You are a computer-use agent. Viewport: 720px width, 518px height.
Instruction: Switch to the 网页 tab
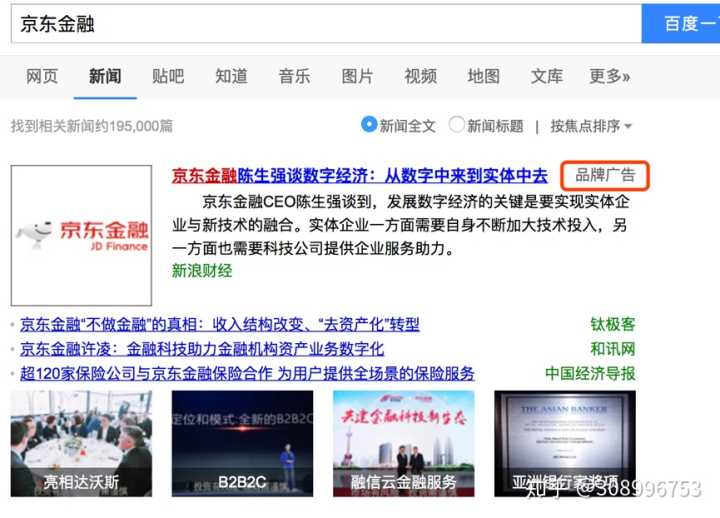pyautogui.click(x=42, y=76)
